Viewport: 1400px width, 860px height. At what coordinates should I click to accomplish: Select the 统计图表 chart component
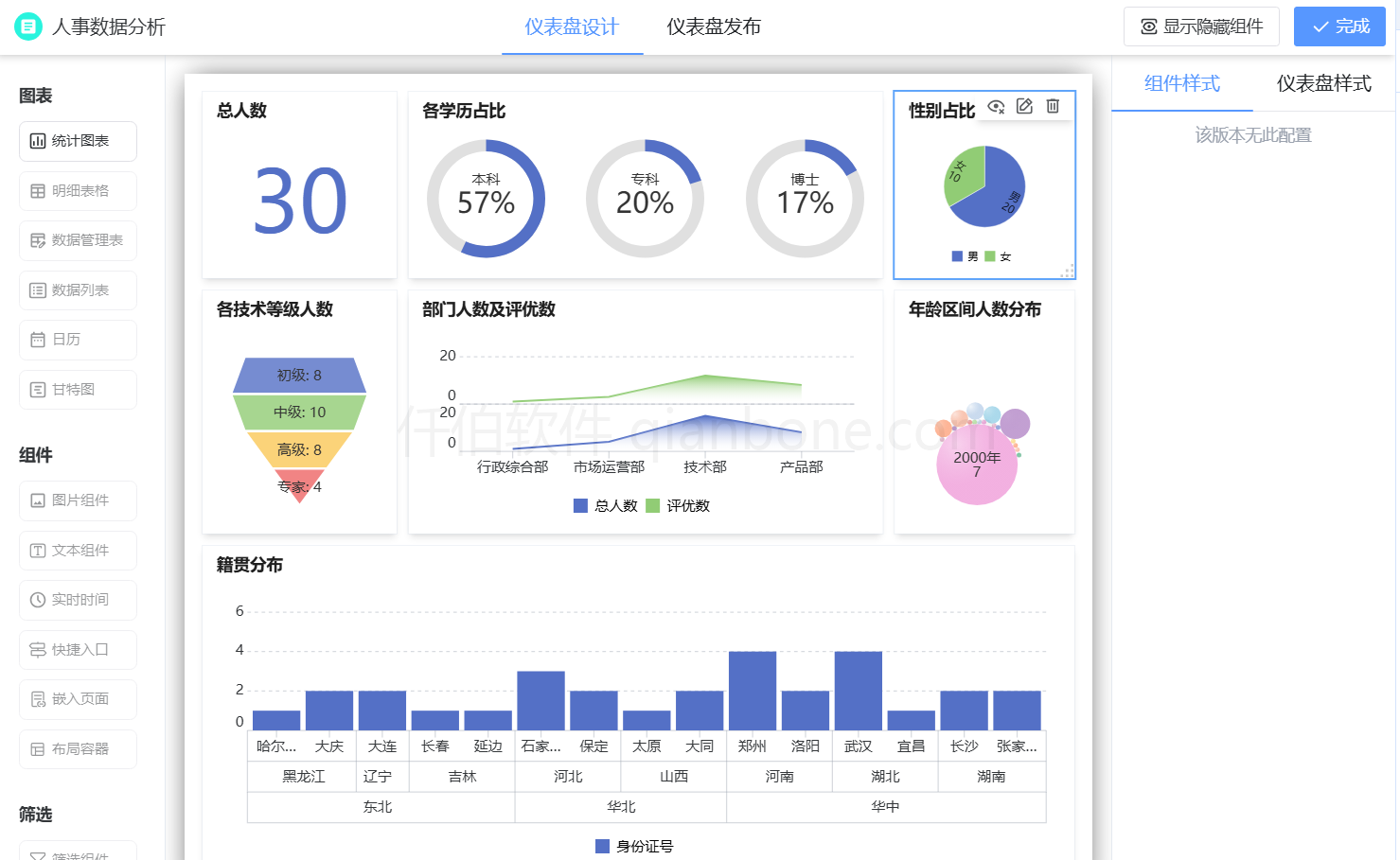[x=79, y=141]
